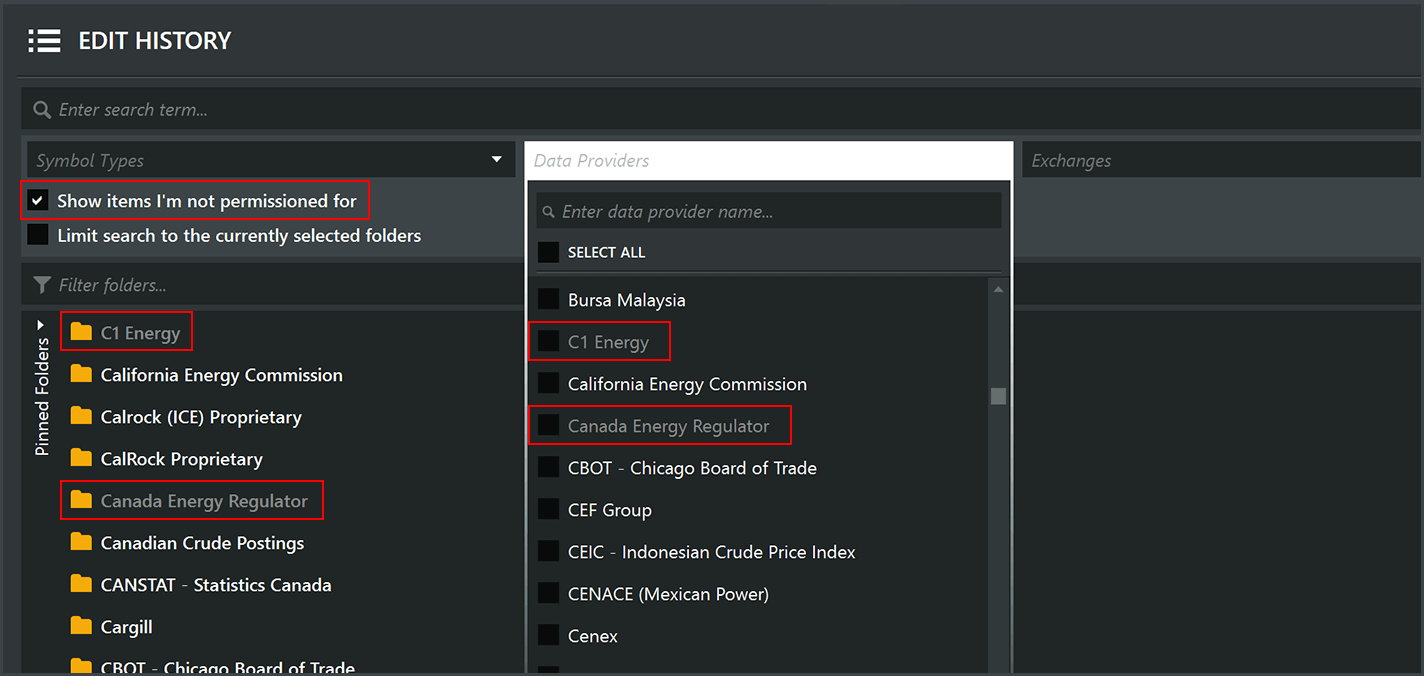The image size is (1424, 676).
Task: Click the magnifier icon in the main search bar
Action: coord(42,110)
